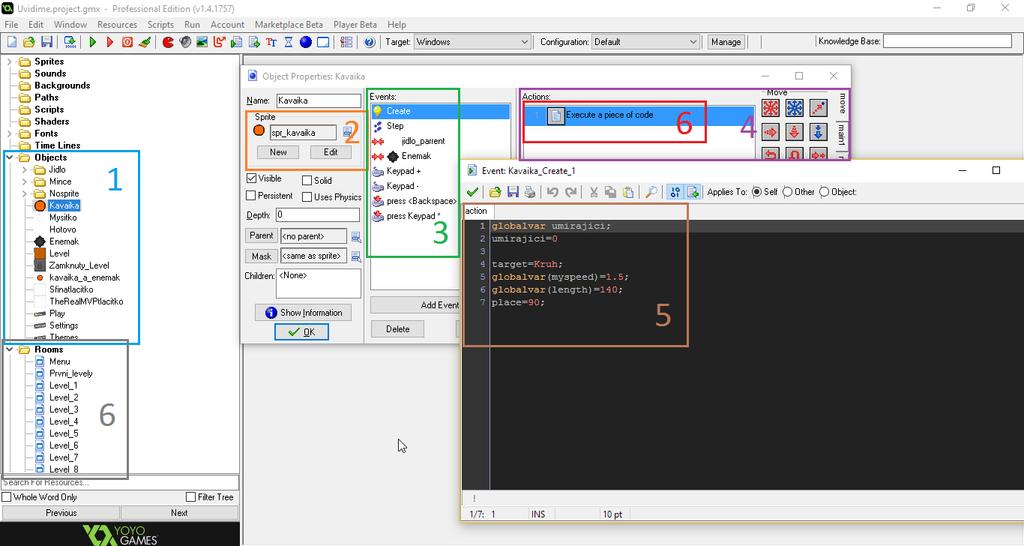The image size is (1024, 546).
Task: Open the File menu
Action: click(x=11, y=25)
